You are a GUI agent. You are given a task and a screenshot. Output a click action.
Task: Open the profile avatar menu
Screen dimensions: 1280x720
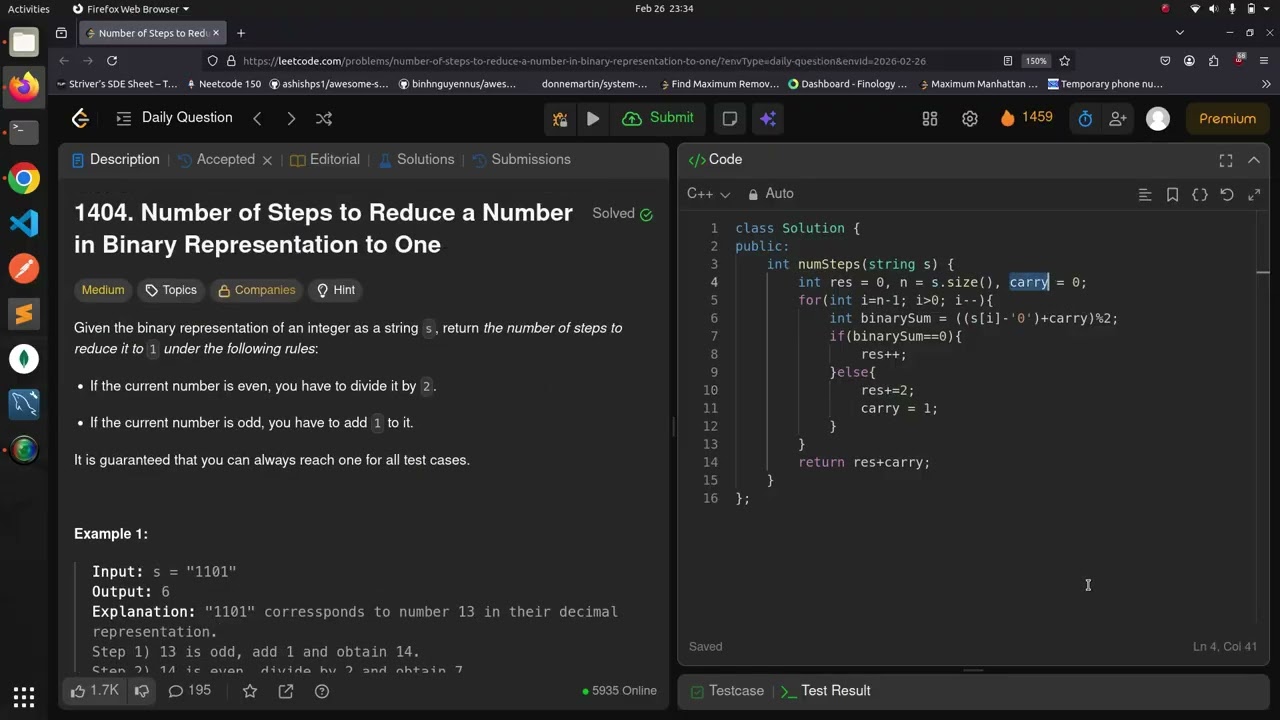(1158, 118)
